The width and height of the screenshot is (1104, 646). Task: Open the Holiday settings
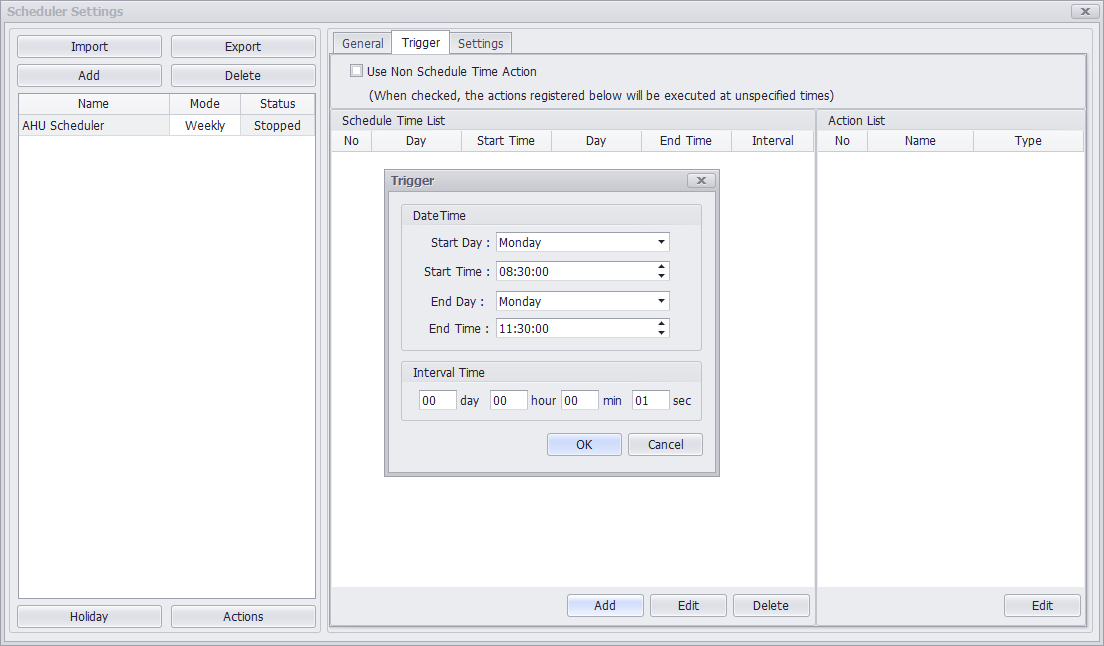(x=89, y=617)
